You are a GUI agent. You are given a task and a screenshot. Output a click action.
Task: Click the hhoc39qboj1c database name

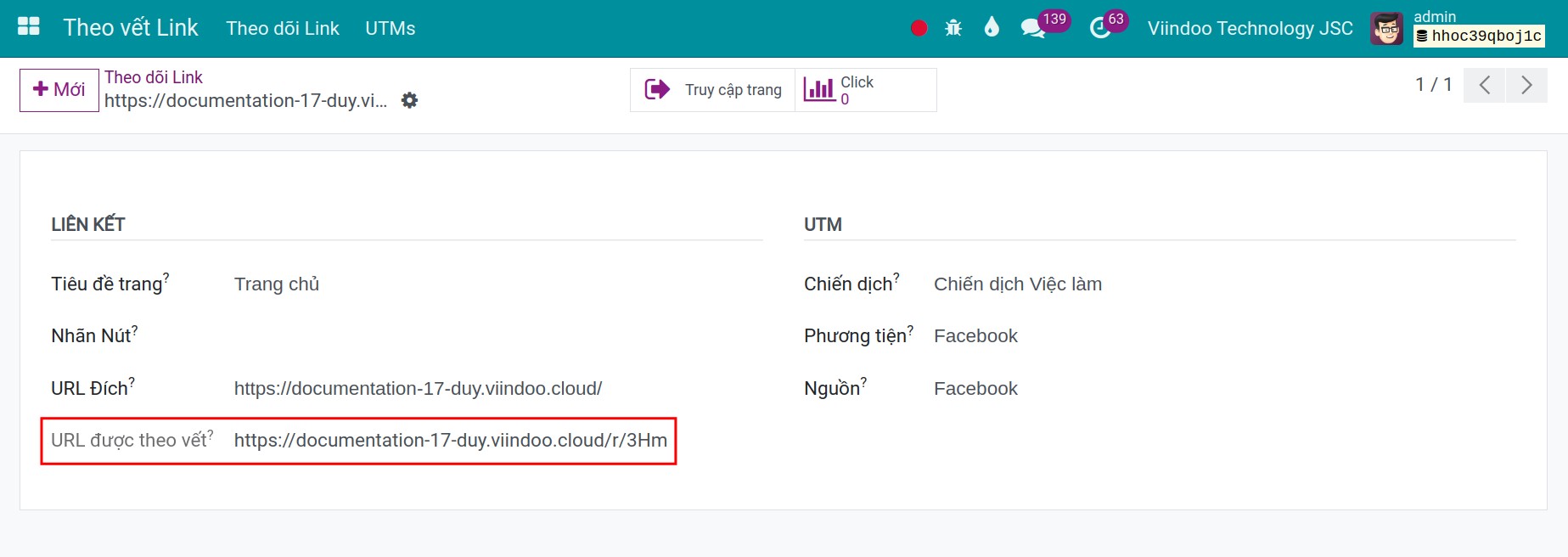click(x=1487, y=36)
